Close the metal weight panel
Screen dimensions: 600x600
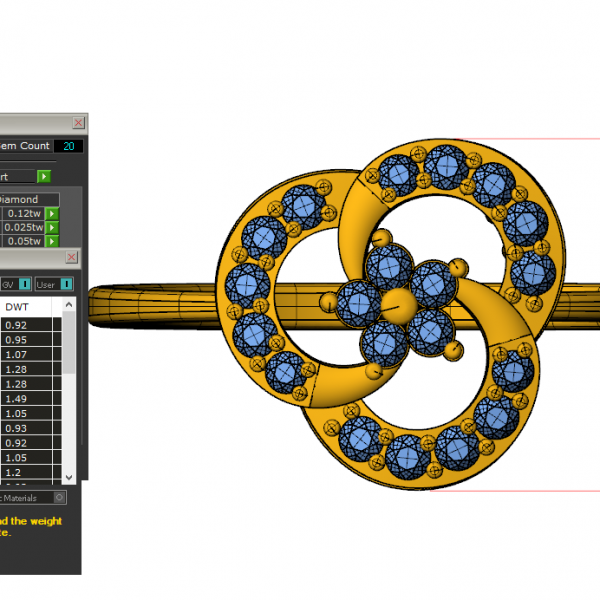point(71,258)
